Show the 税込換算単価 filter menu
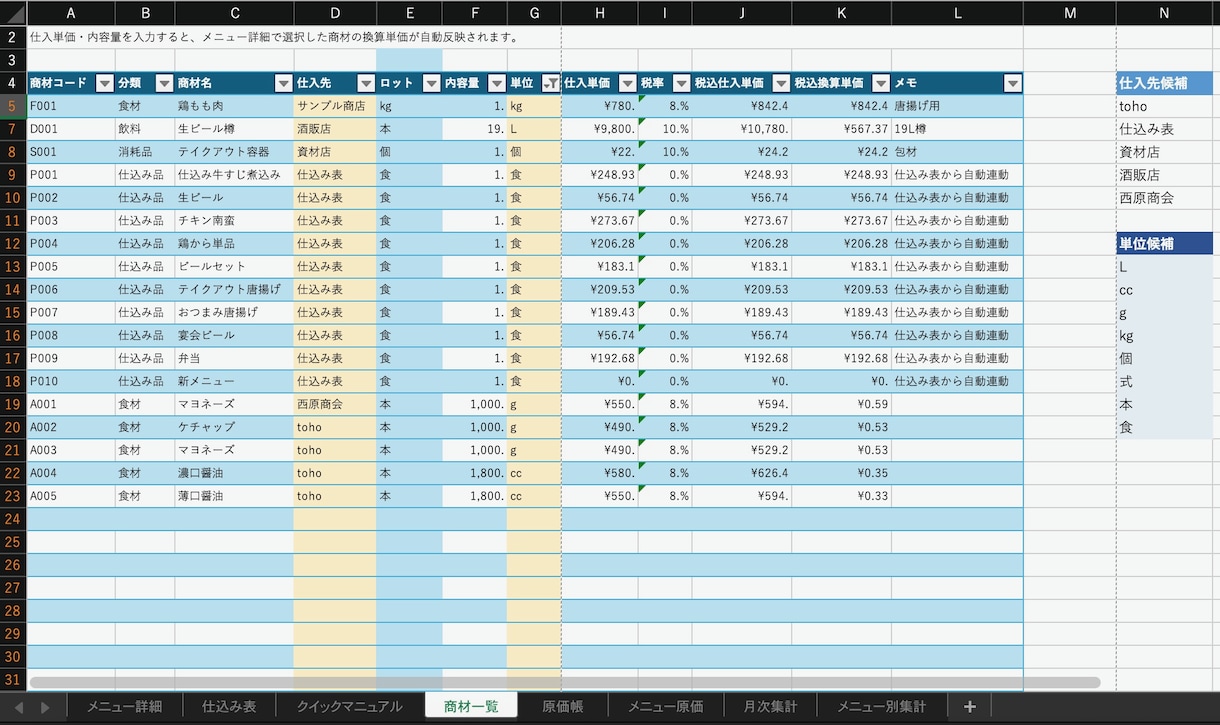This screenshot has width=1220, height=725. point(881,84)
